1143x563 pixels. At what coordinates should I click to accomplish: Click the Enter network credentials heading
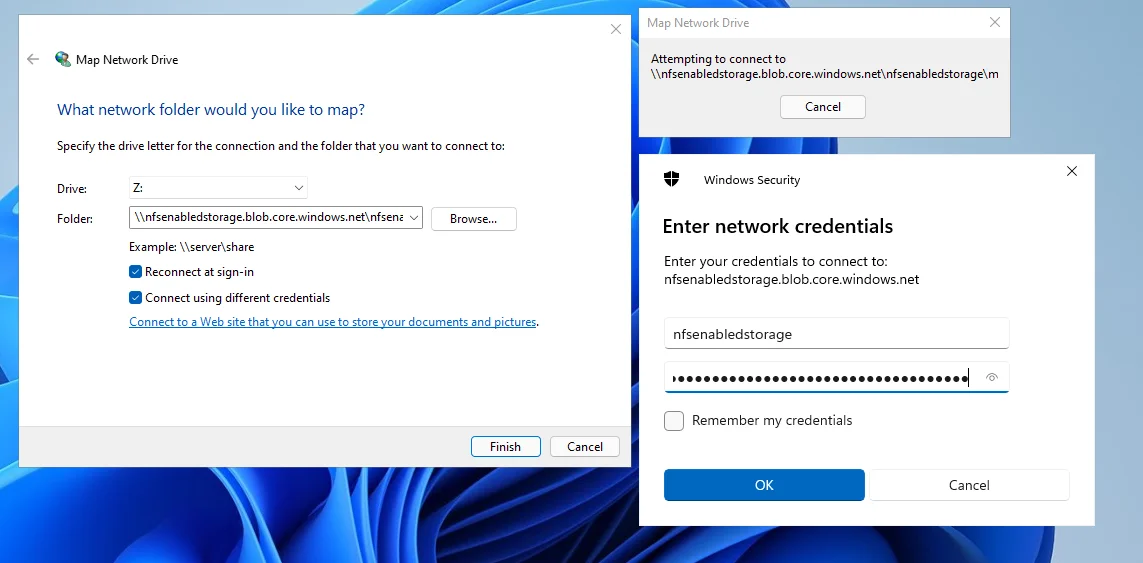point(777,226)
